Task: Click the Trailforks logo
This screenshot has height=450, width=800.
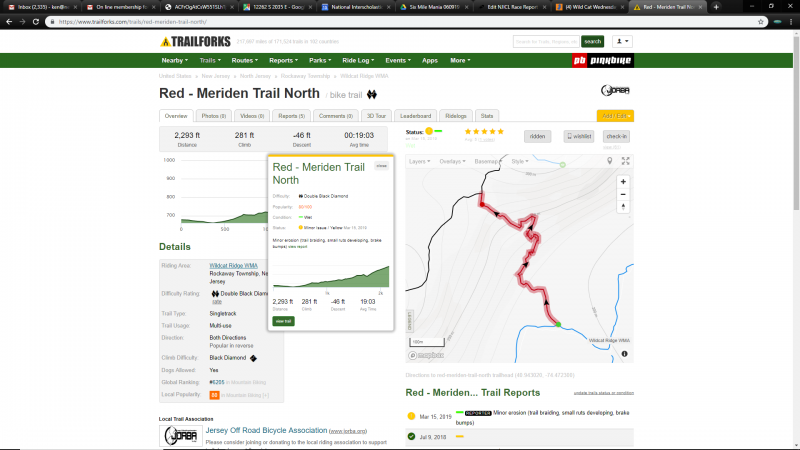Action: tap(198, 42)
